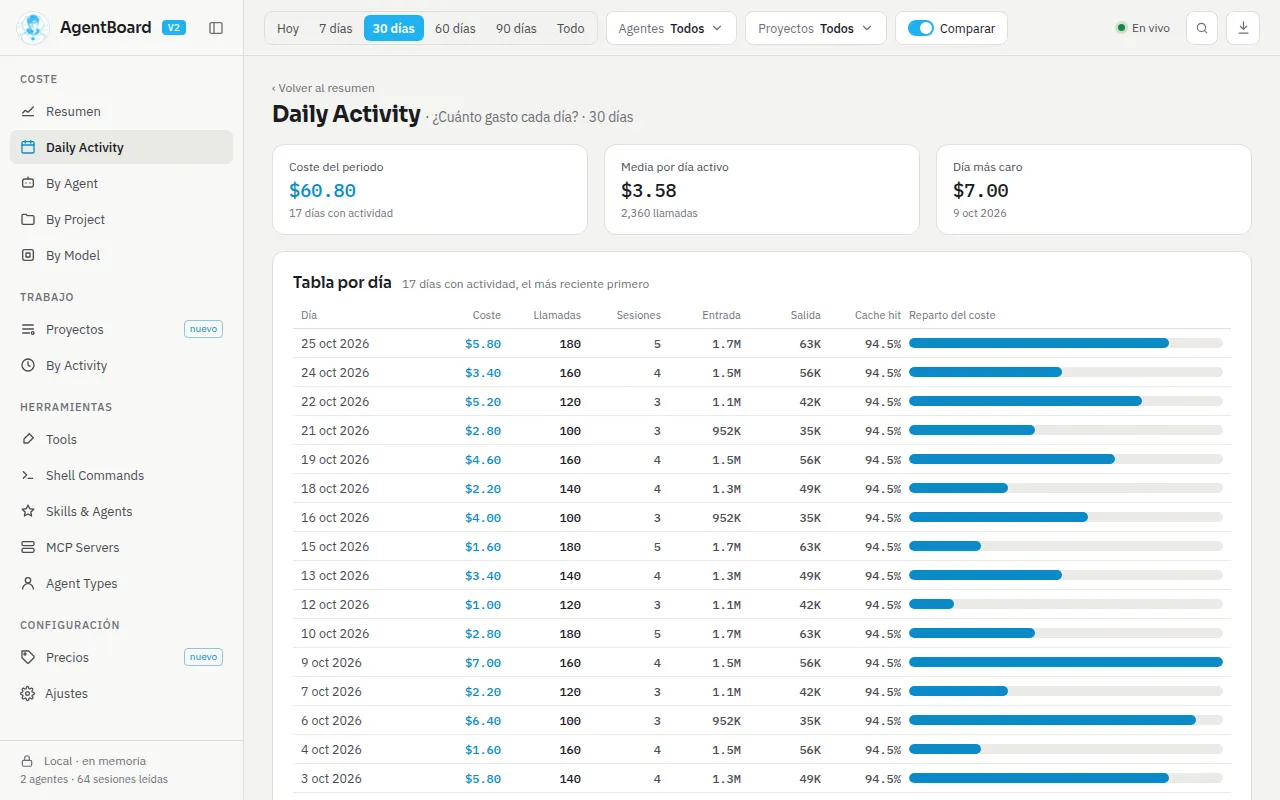The width and height of the screenshot is (1280, 800).
Task: Click the Coste column header
Action: click(x=487, y=315)
